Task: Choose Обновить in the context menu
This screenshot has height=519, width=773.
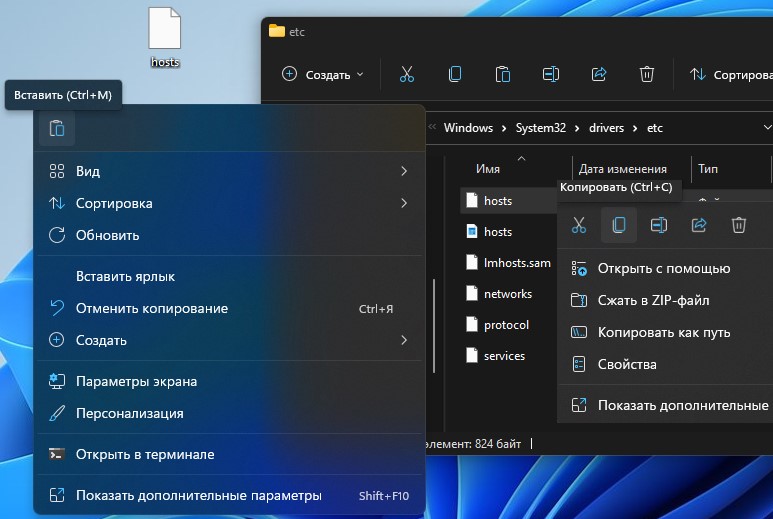Action: [x=229, y=235]
